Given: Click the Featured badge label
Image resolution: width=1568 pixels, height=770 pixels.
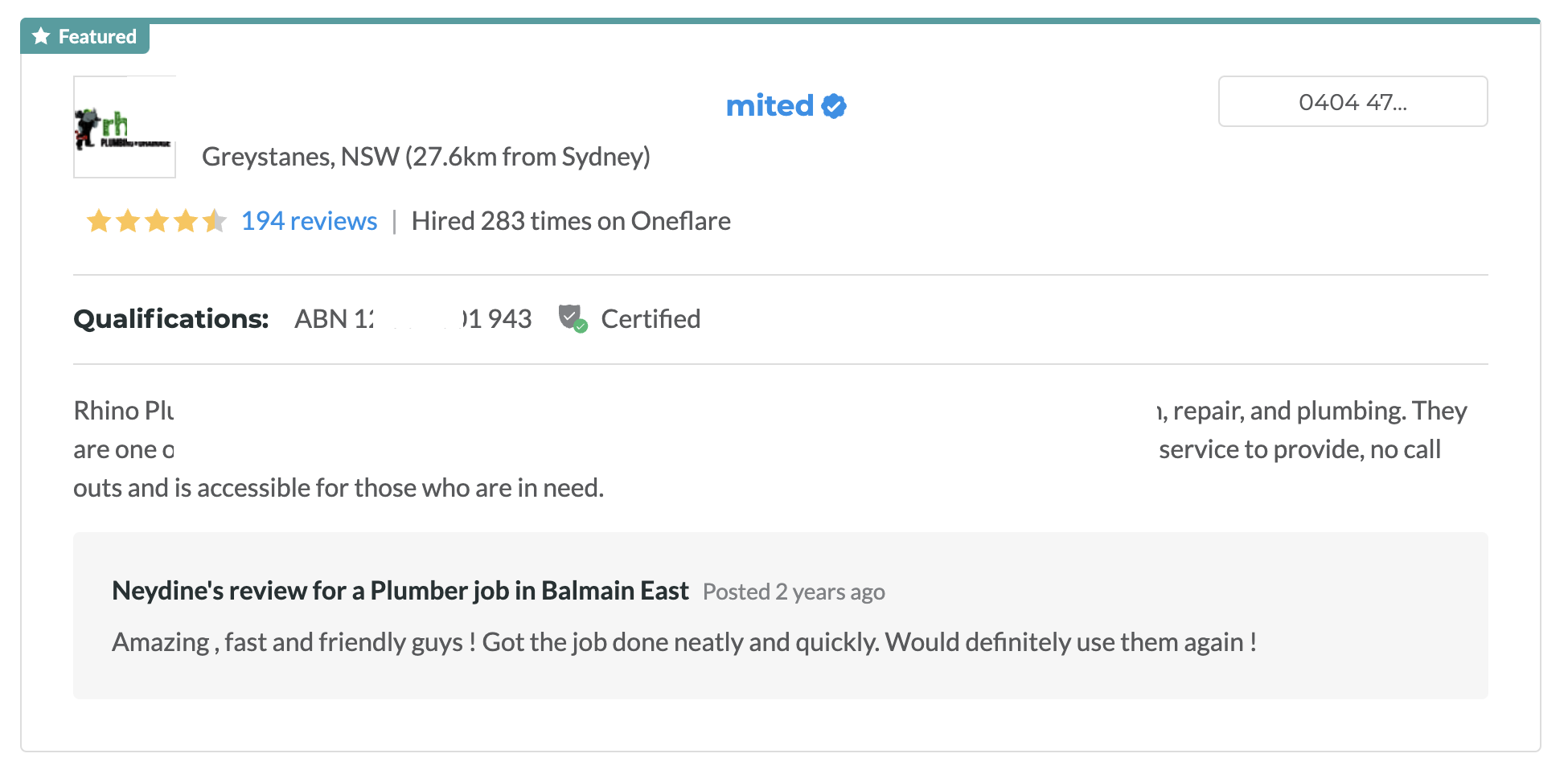Looking at the screenshot, I should [96, 36].
